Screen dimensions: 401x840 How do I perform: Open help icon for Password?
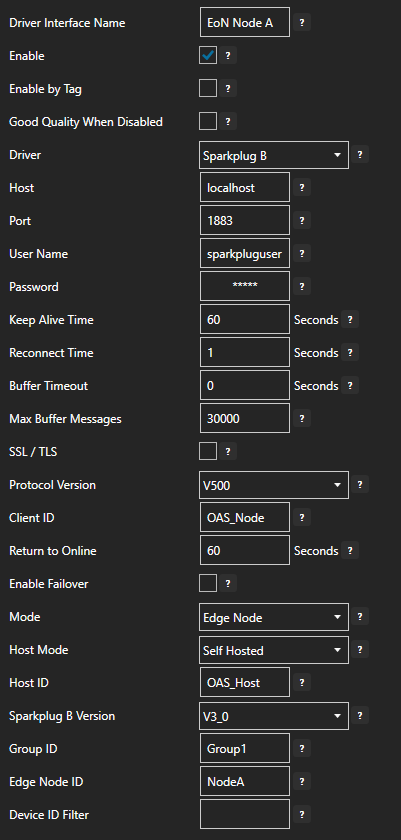[x=302, y=287]
